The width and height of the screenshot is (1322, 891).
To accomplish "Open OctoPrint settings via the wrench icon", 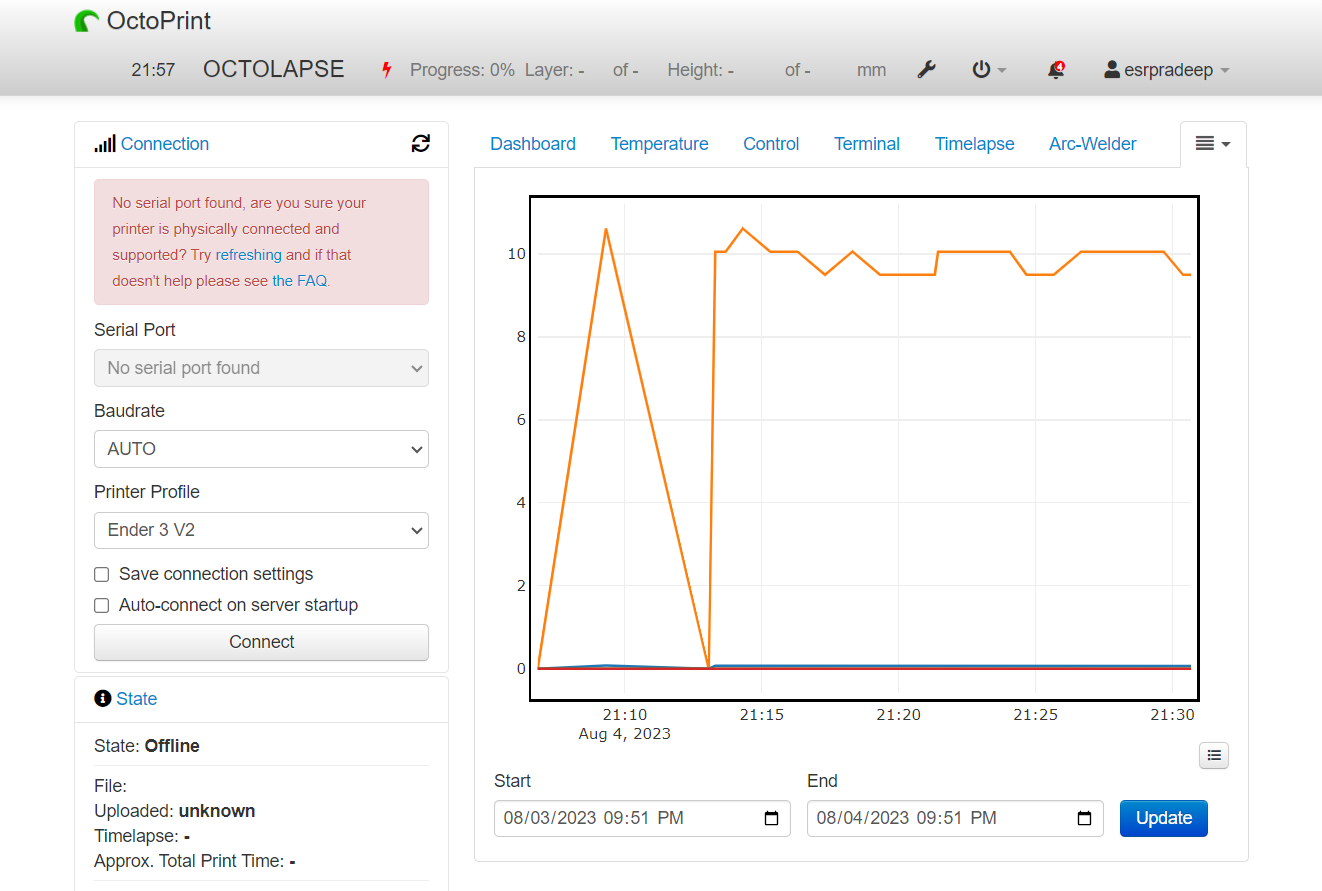I will [x=926, y=69].
